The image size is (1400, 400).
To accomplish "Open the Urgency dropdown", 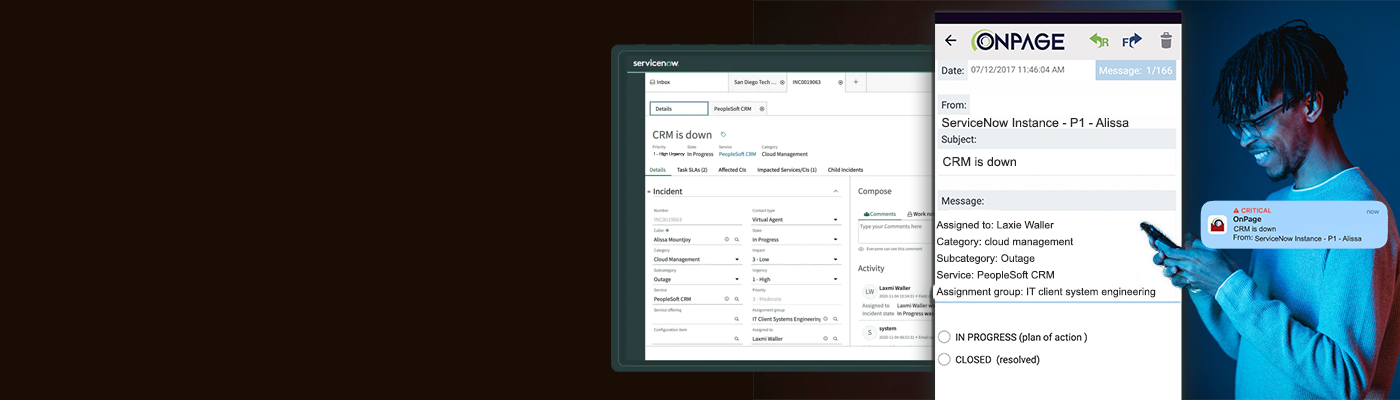I will 795,279.
